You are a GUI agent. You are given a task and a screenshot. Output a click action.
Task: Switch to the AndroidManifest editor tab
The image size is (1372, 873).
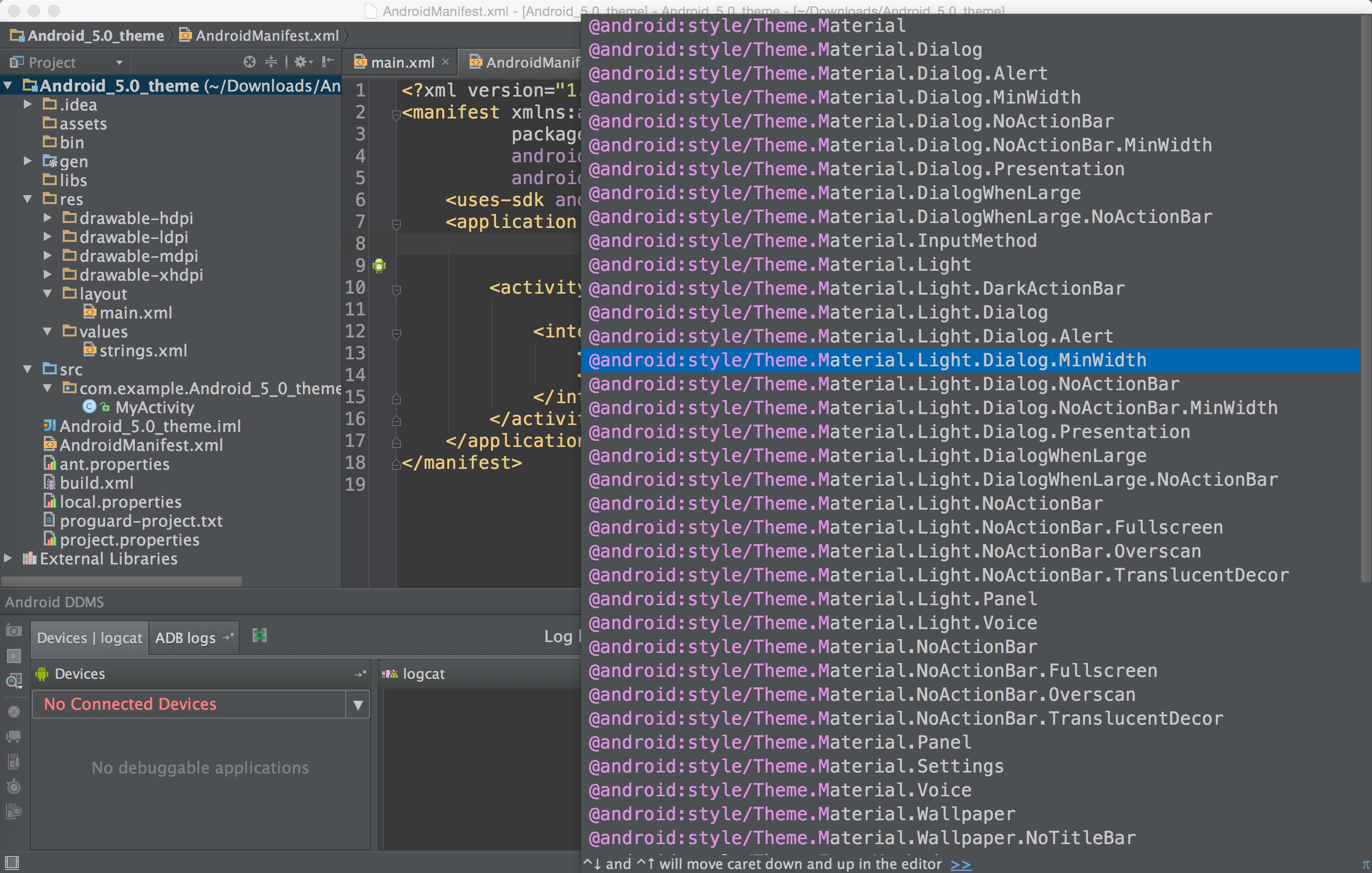(x=524, y=62)
